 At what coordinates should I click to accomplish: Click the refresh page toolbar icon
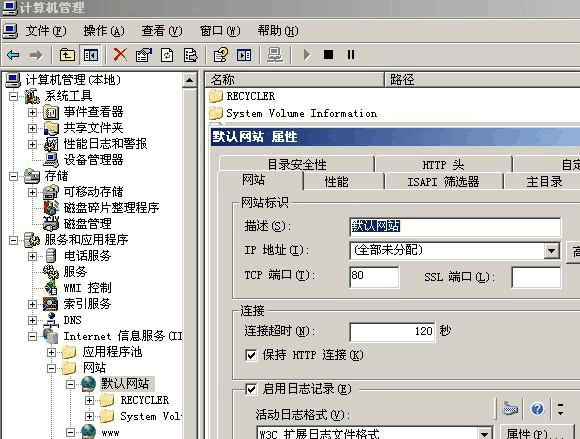[x=167, y=55]
